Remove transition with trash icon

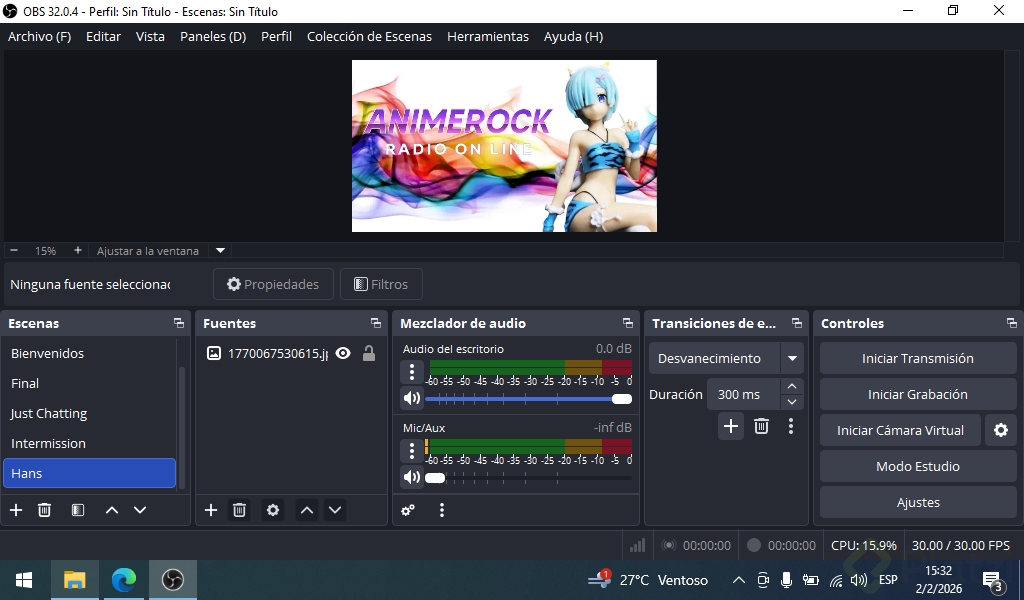click(761, 426)
